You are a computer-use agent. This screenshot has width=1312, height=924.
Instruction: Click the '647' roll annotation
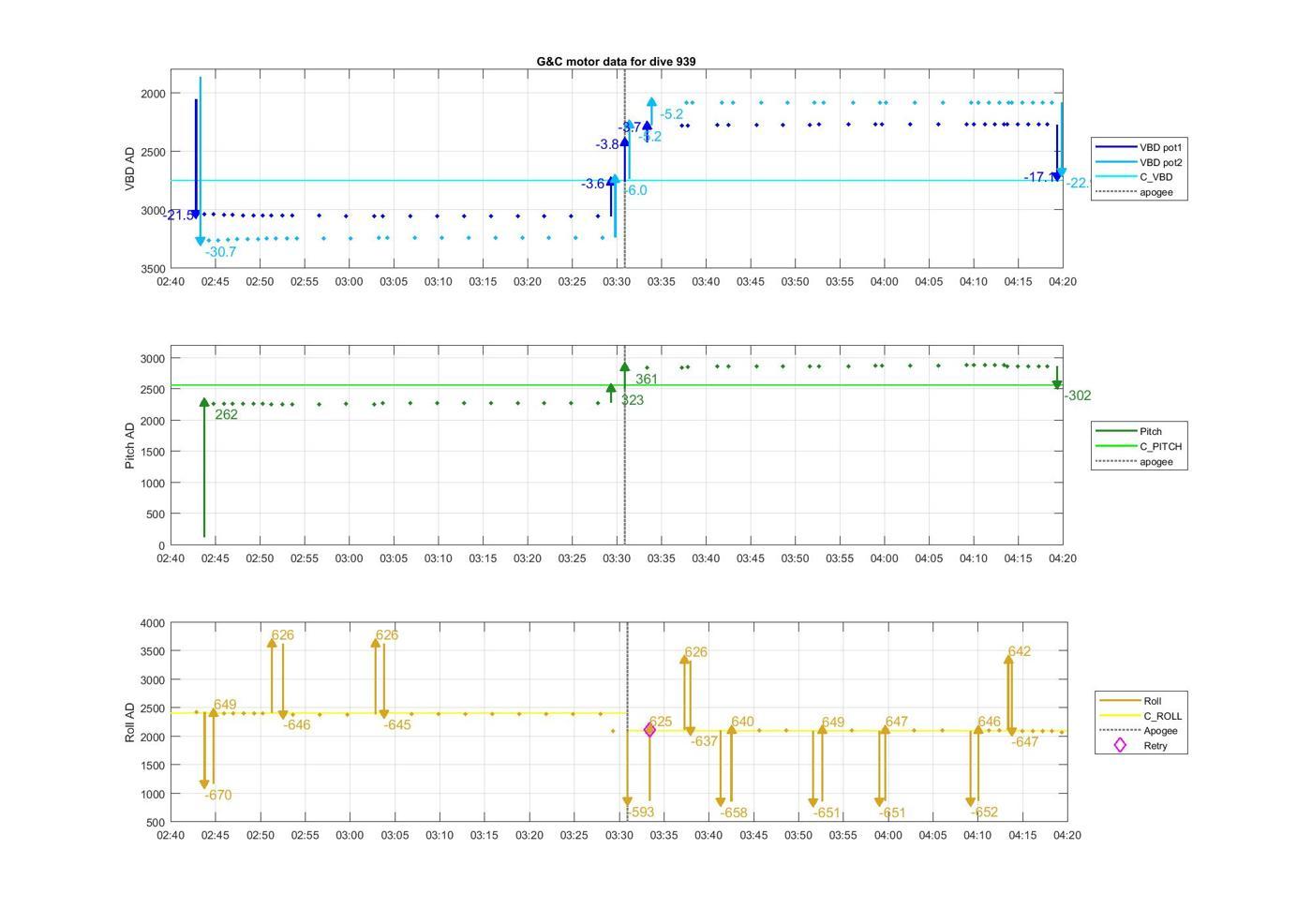[896, 722]
